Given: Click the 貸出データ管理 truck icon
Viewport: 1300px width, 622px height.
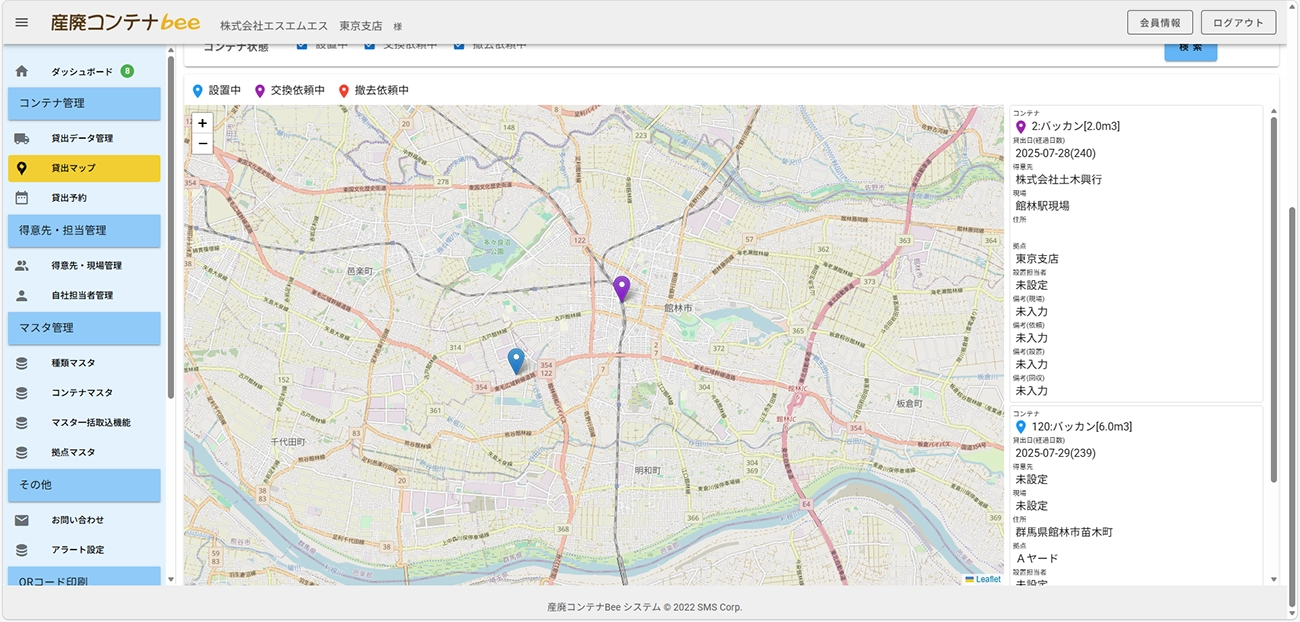Looking at the screenshot, I should pos(22,138).
